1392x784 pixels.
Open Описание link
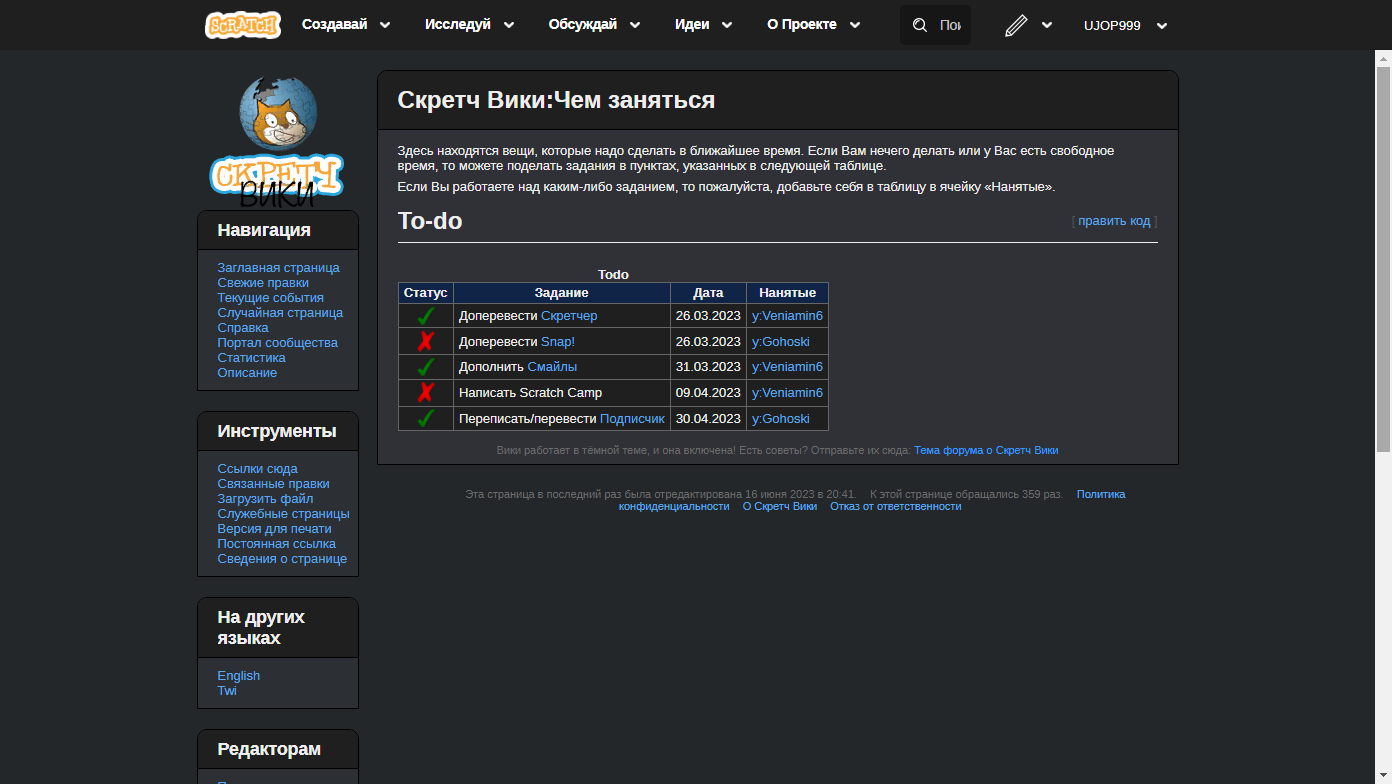pos(247,373)
